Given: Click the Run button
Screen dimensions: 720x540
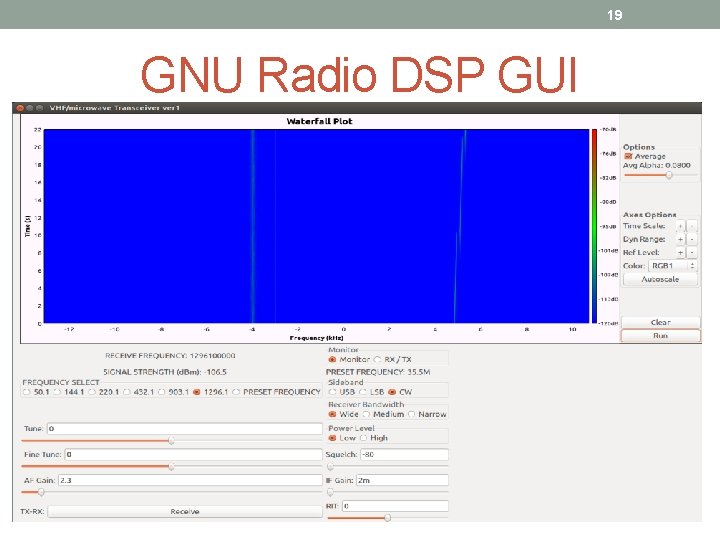Looking at the screenshot, I should click(x=660, y=336).
